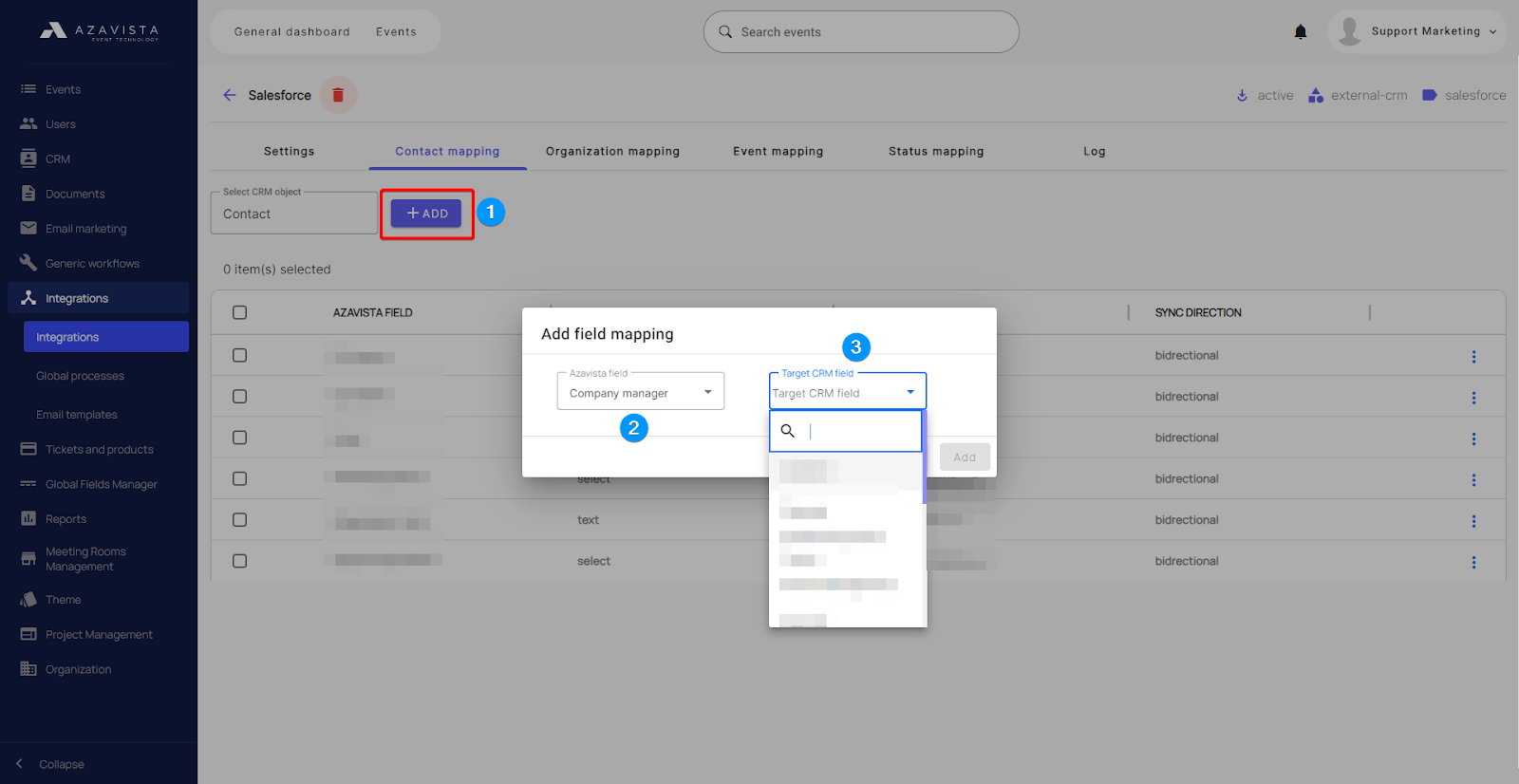The width and height of the screenshot is (1519, 784).
Task: Switch to the Organization mapping tab
Action: (612, 151)
